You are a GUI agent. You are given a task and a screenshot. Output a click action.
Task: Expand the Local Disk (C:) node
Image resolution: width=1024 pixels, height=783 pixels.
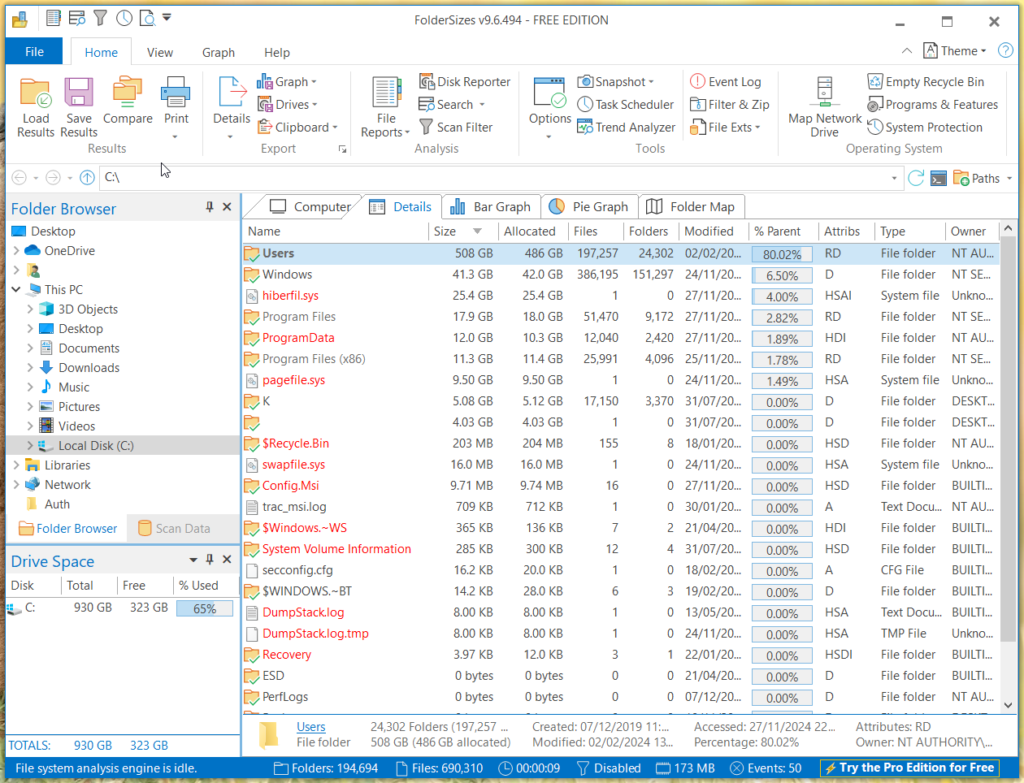[30, 445]
